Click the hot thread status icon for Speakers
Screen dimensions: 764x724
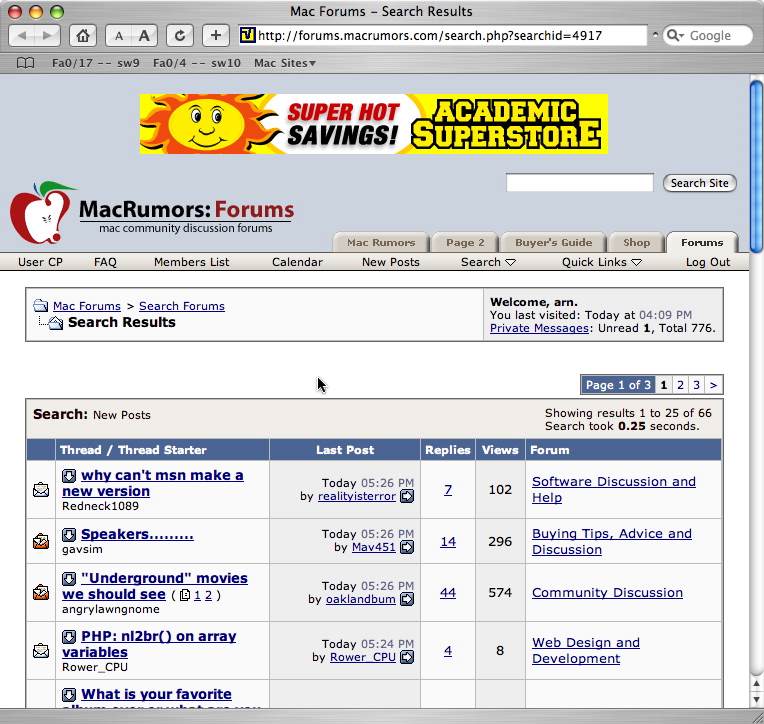click(41, 541)
